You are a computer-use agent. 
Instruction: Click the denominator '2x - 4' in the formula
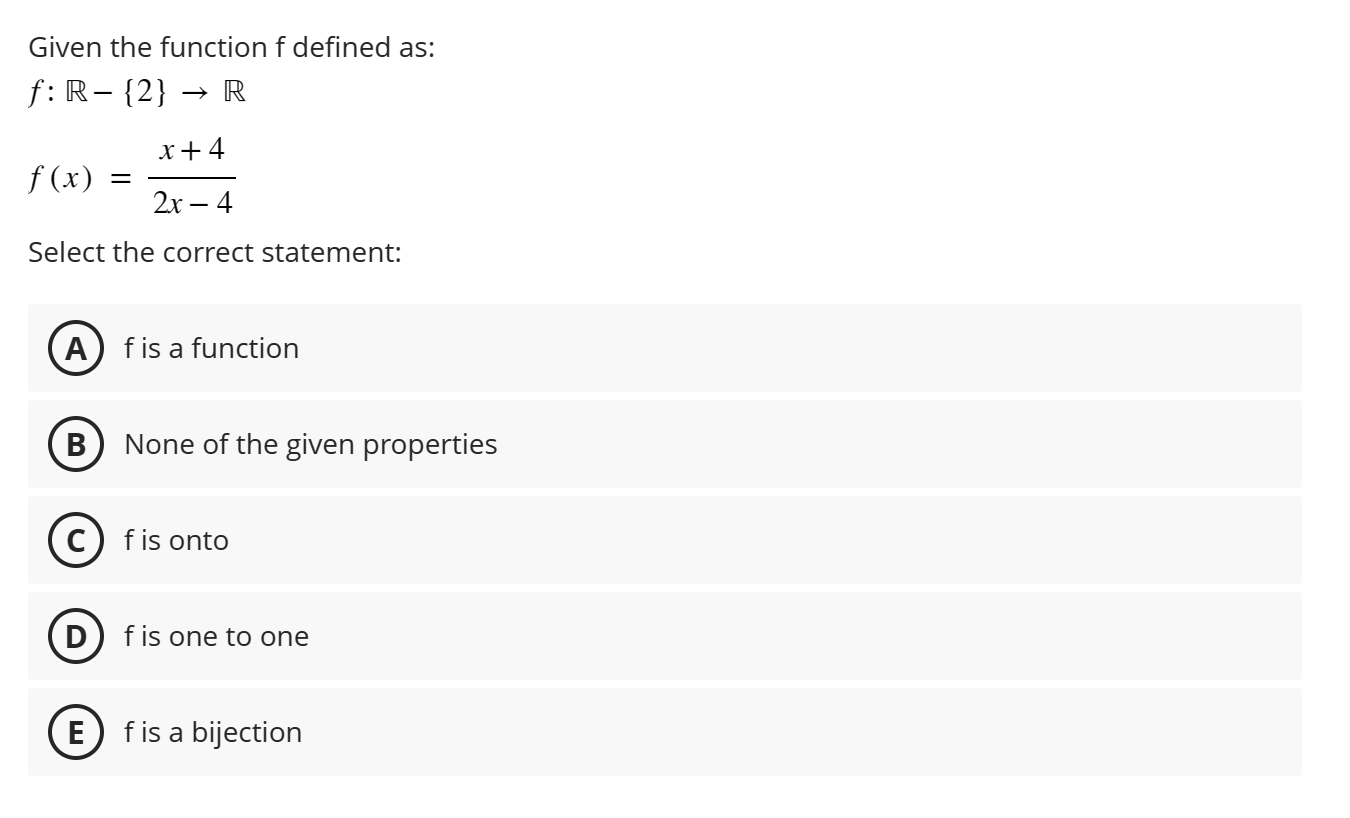pos(195,203)
